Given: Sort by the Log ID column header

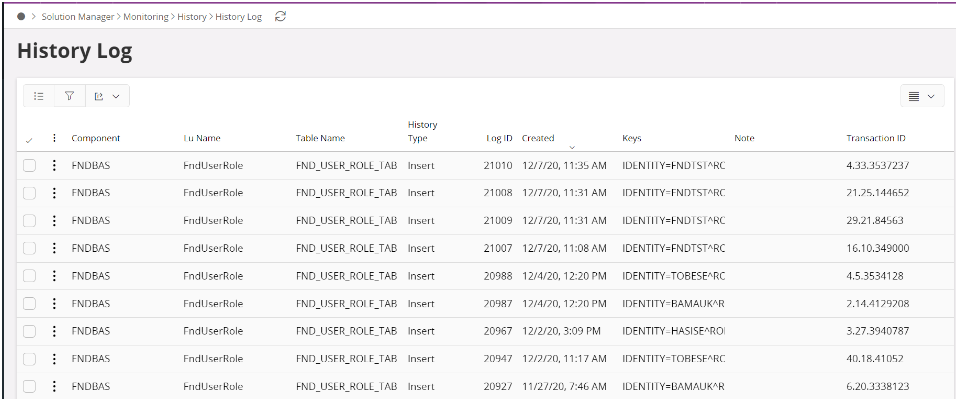Looking at the screenshot, I should click(x=499, y=138).
